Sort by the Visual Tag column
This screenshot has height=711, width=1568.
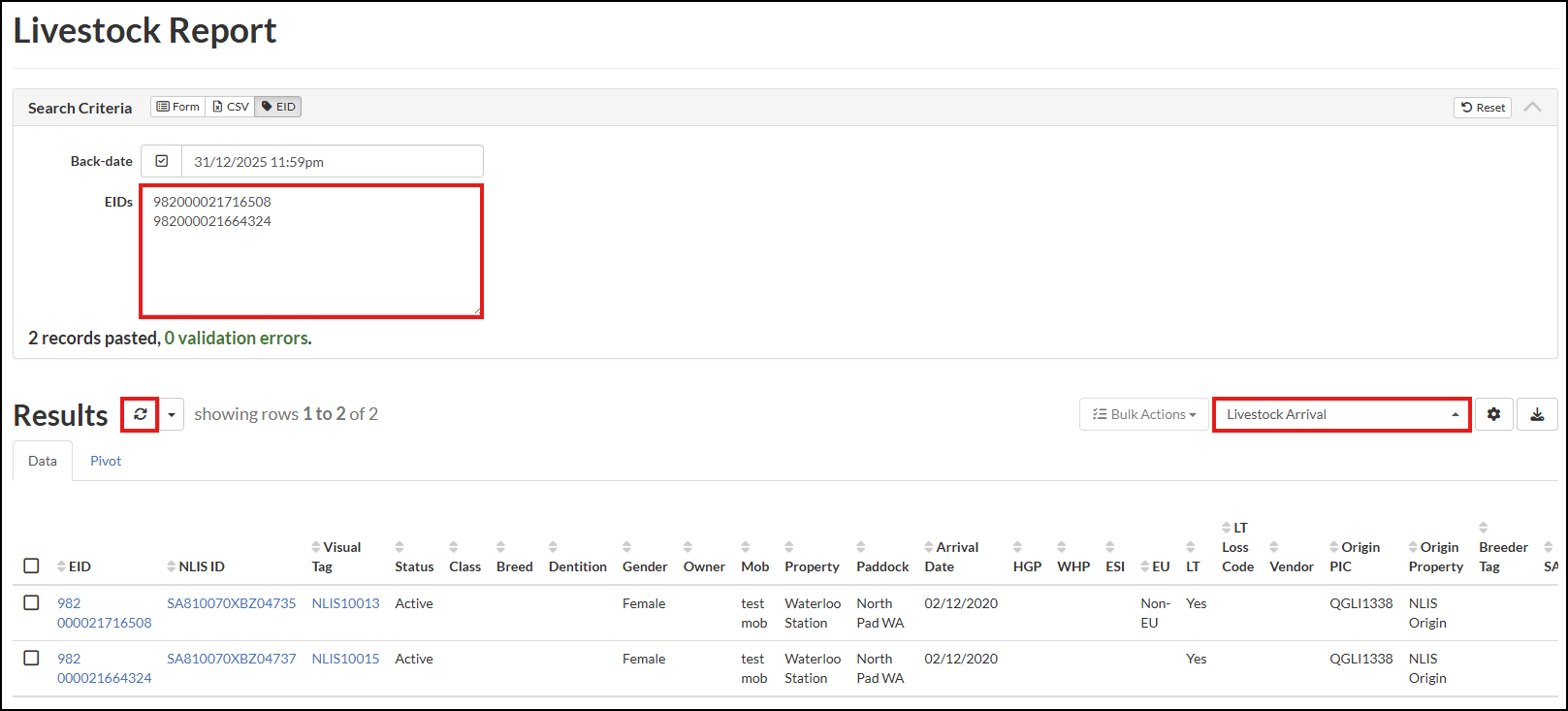pyautogui.click(x=336, y=557)
